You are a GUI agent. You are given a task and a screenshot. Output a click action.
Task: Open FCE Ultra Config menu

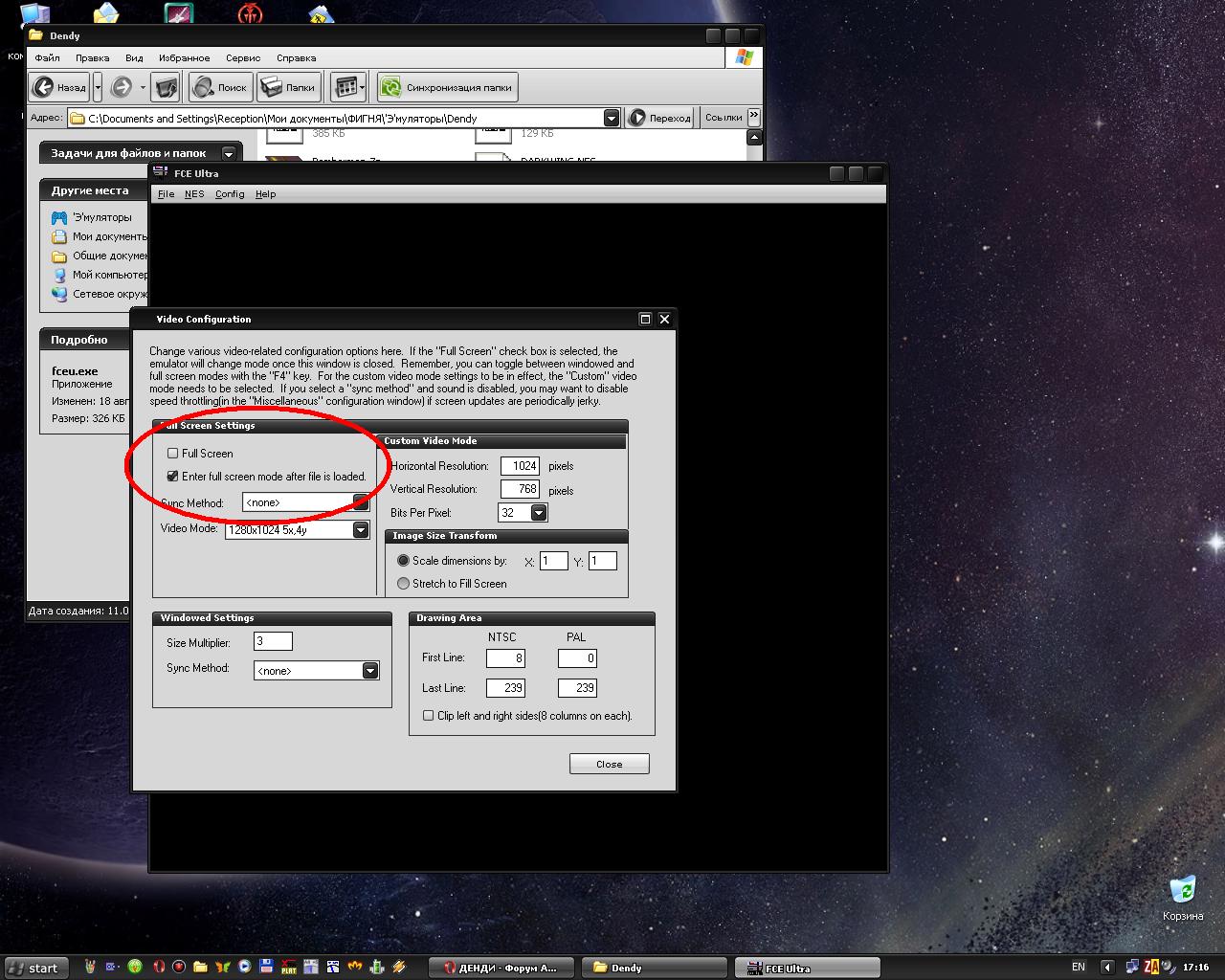(230, 193)
